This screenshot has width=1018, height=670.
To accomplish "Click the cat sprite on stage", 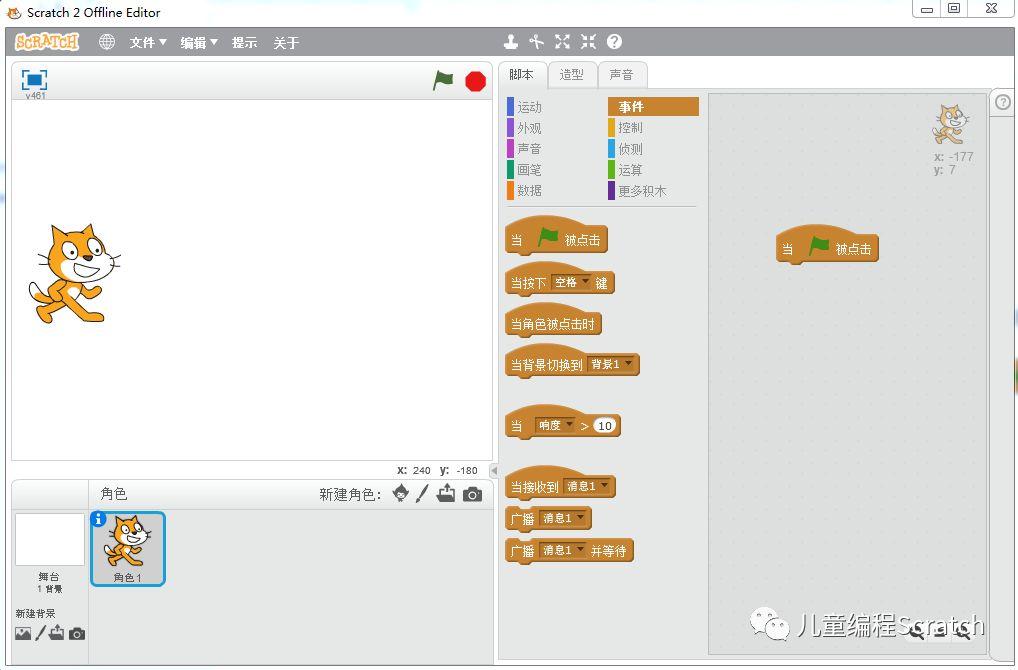I will pyautogui.click(x=74, y=274).
